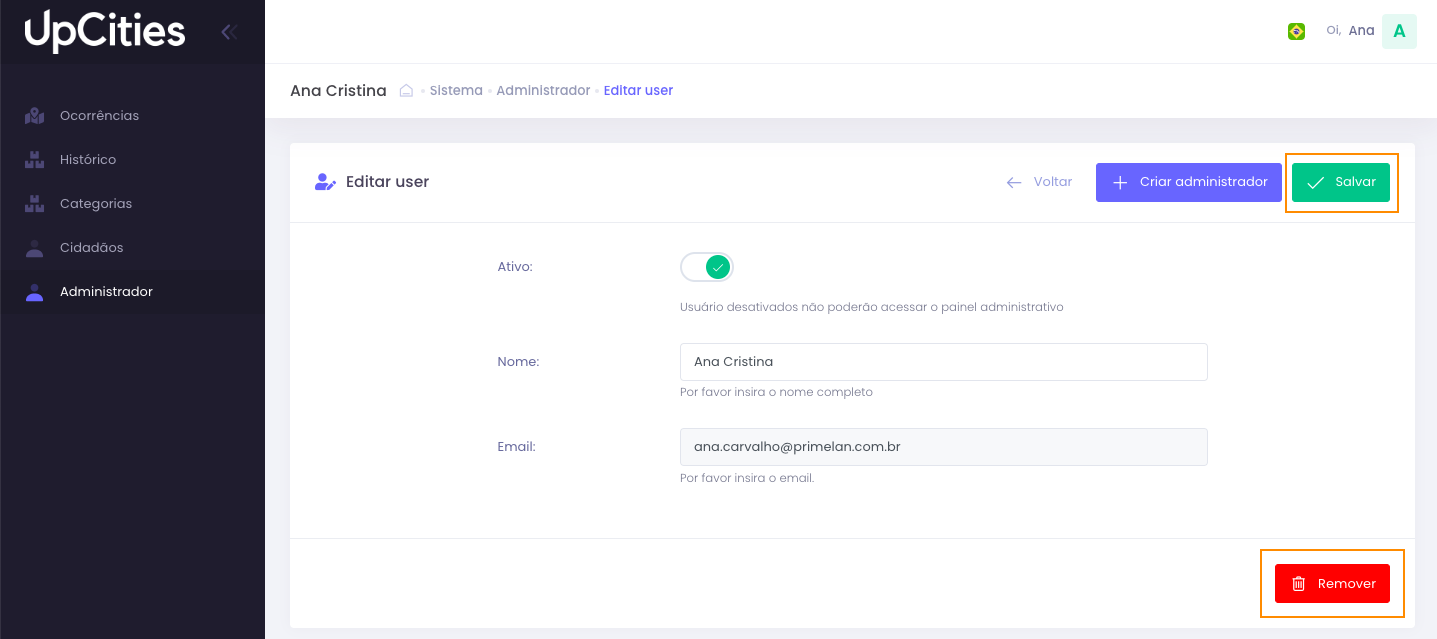Click the UpCities logo
Screen dimensions: 1437x639
[105, 31]
